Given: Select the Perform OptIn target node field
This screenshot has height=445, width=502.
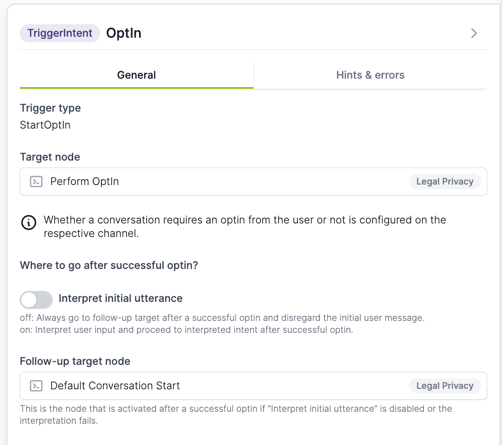Looking at the screenshot, I should click(x=253, y=182).
